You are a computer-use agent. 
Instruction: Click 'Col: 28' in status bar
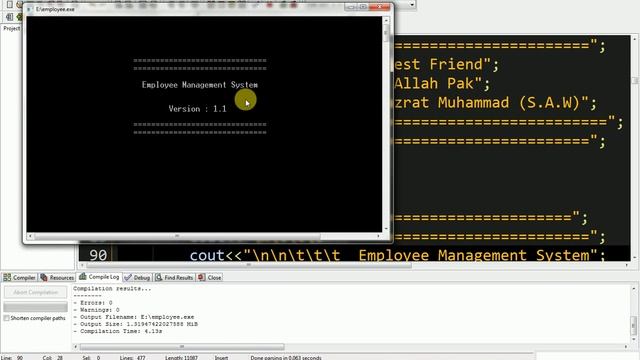point(53,358)
